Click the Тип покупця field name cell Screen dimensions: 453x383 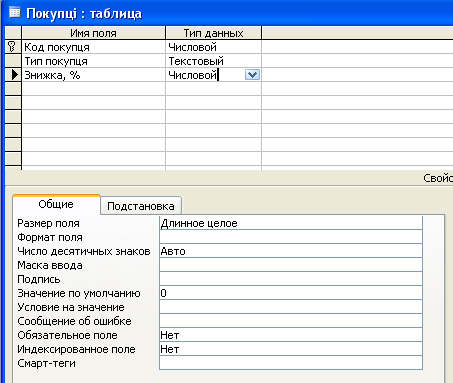point(93,61)
